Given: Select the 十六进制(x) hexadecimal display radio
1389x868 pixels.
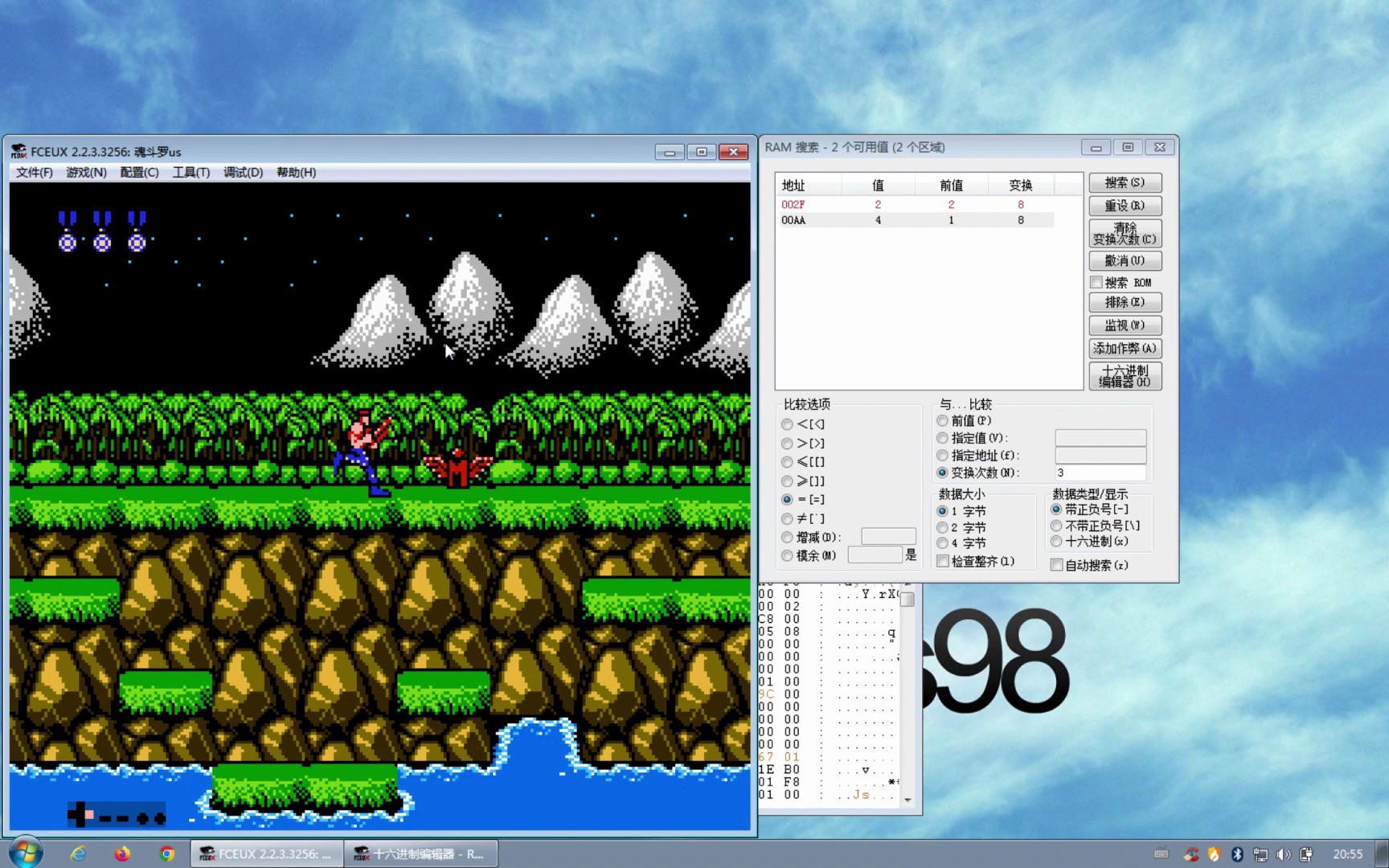Looking at the screenshot, I should click(x=1056, y=542).
